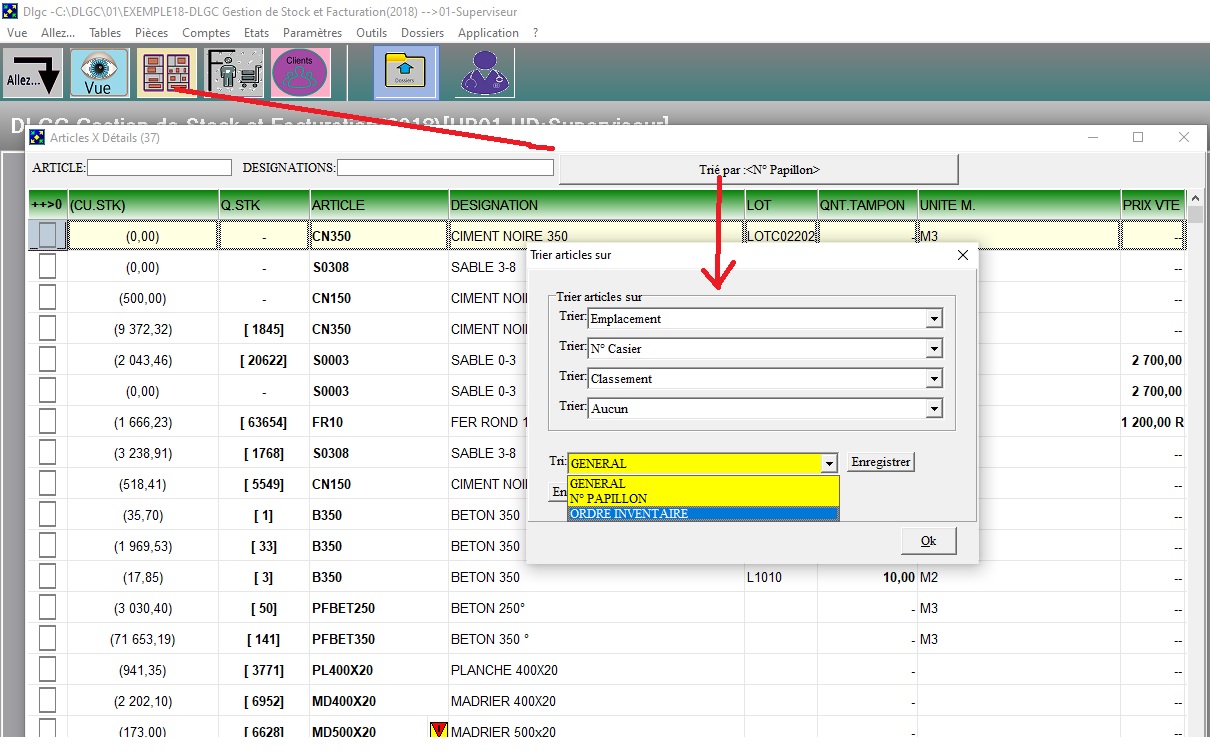Click the red marker on MADRIER 500x20
This screenshot has width=1210, height=756.
pos(437,732)
